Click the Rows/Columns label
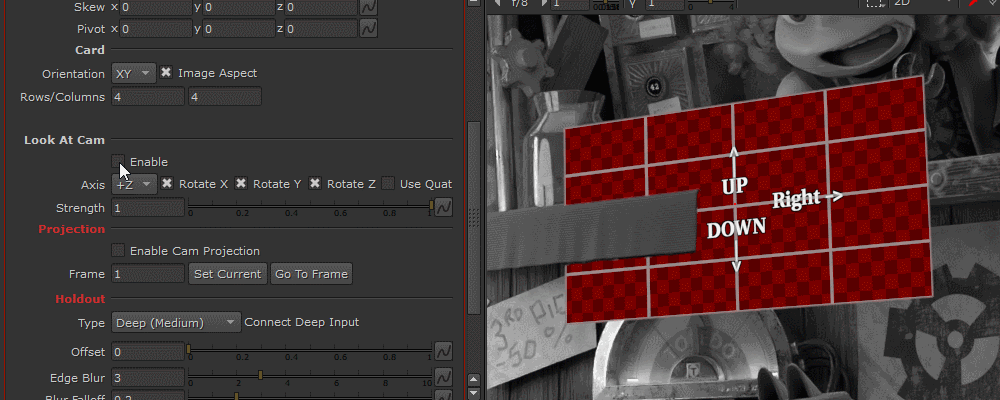 pos(62,97)
